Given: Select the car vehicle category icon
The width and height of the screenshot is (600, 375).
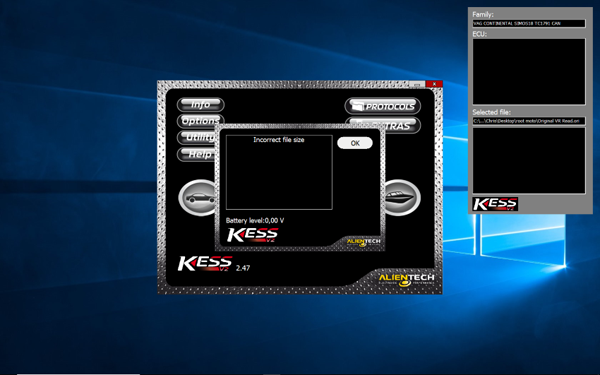Looking at the screenshot, I should [x=197, y=198].
